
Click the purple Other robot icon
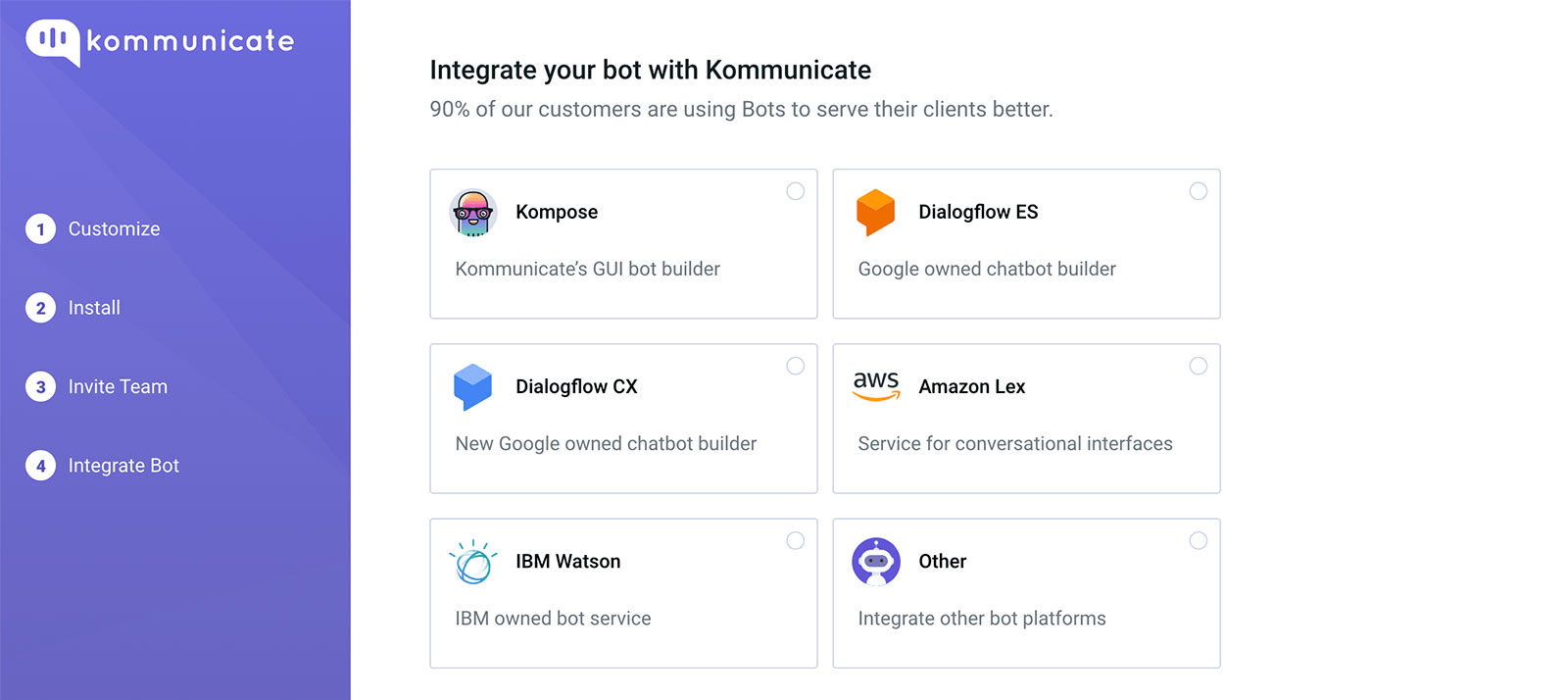[876, 562]
